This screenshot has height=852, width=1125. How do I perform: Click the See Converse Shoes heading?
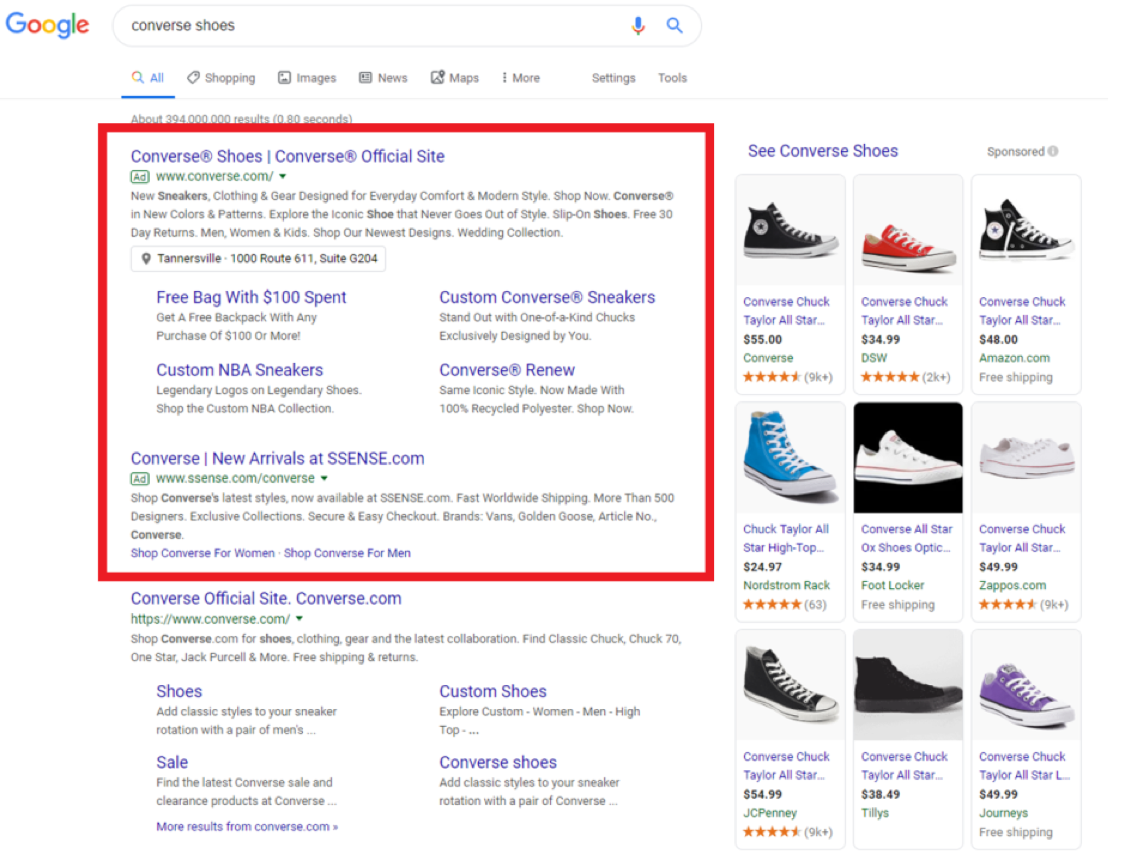[x=823, y=151]
